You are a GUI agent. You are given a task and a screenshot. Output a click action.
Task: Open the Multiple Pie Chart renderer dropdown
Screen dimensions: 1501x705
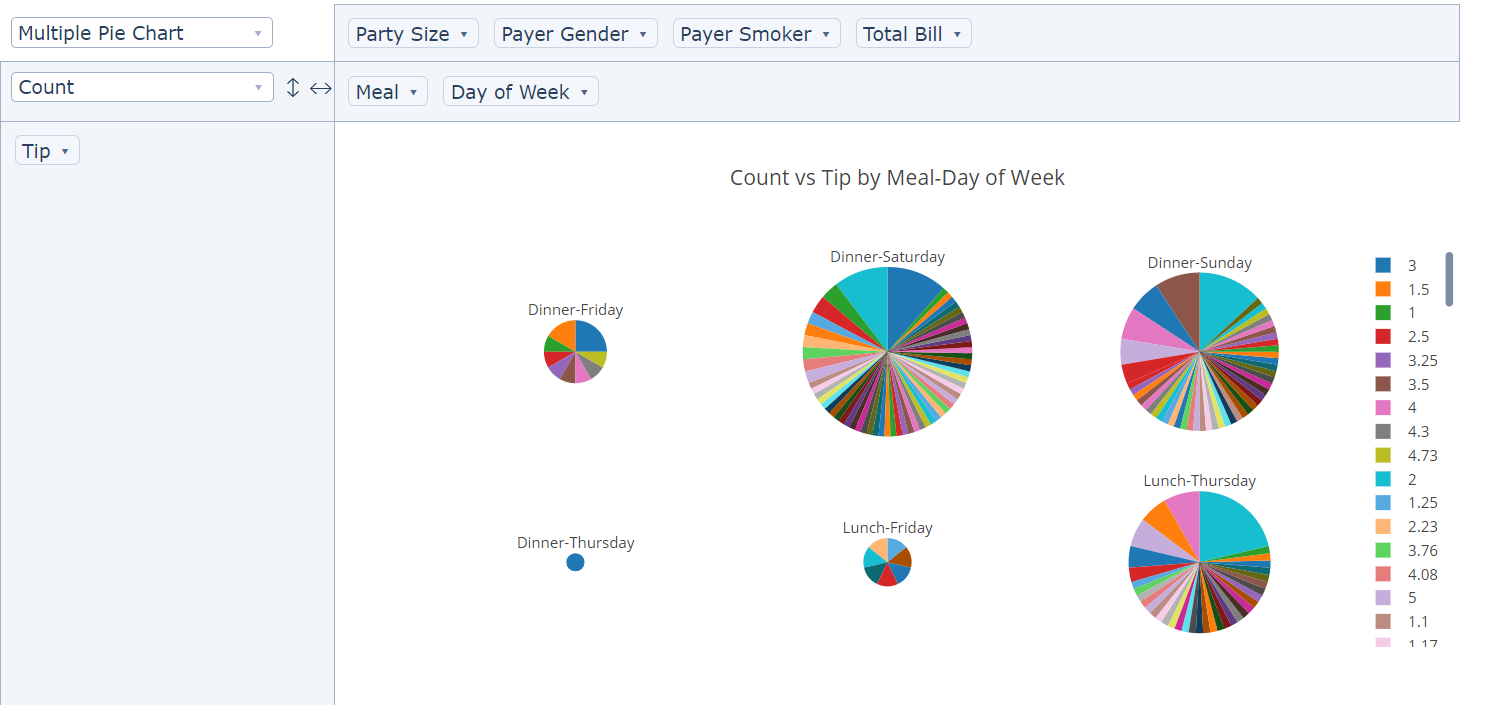pos(141,33)
